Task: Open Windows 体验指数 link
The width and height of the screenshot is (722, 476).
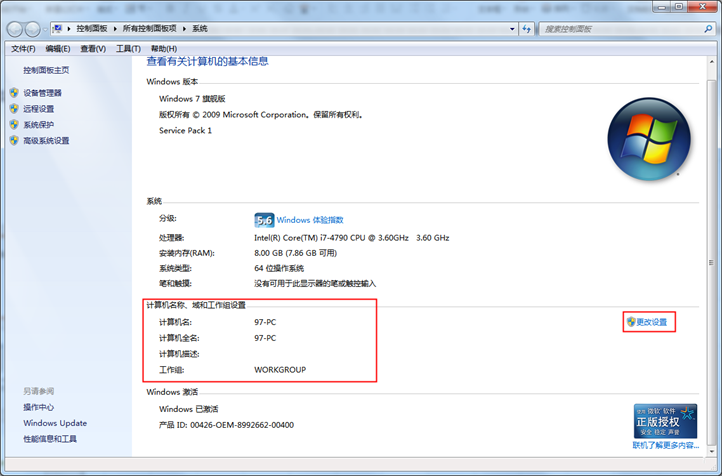Action: coord(310,220)
